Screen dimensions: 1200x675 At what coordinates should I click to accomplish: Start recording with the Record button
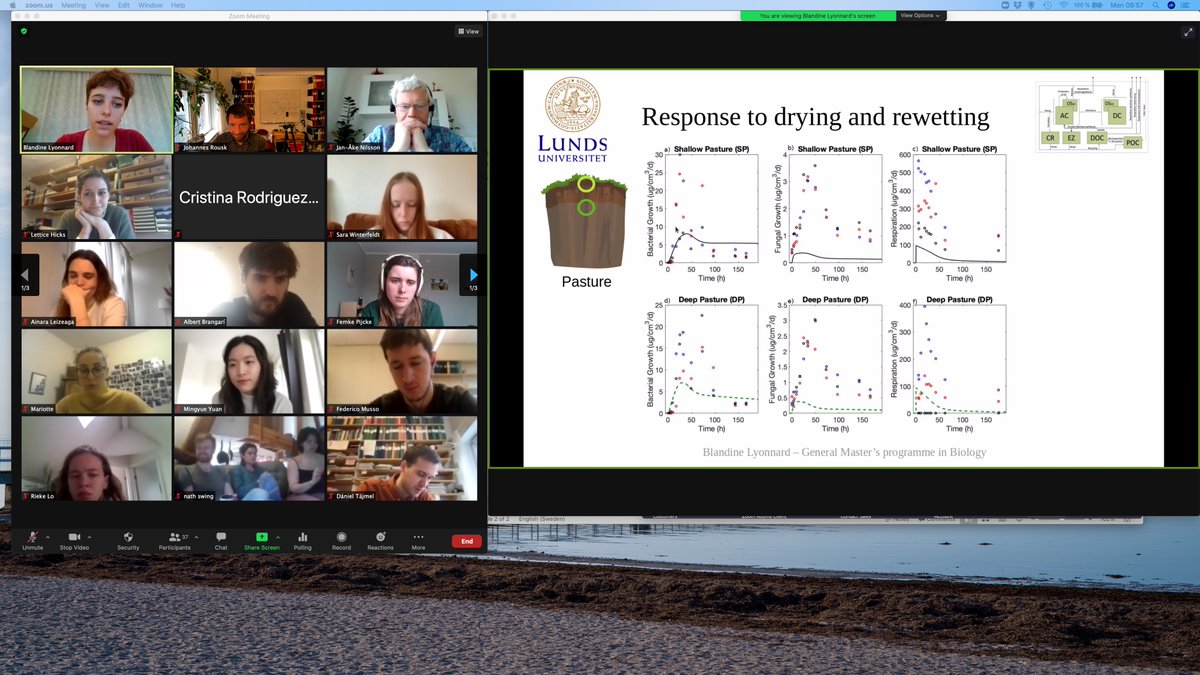341,540
